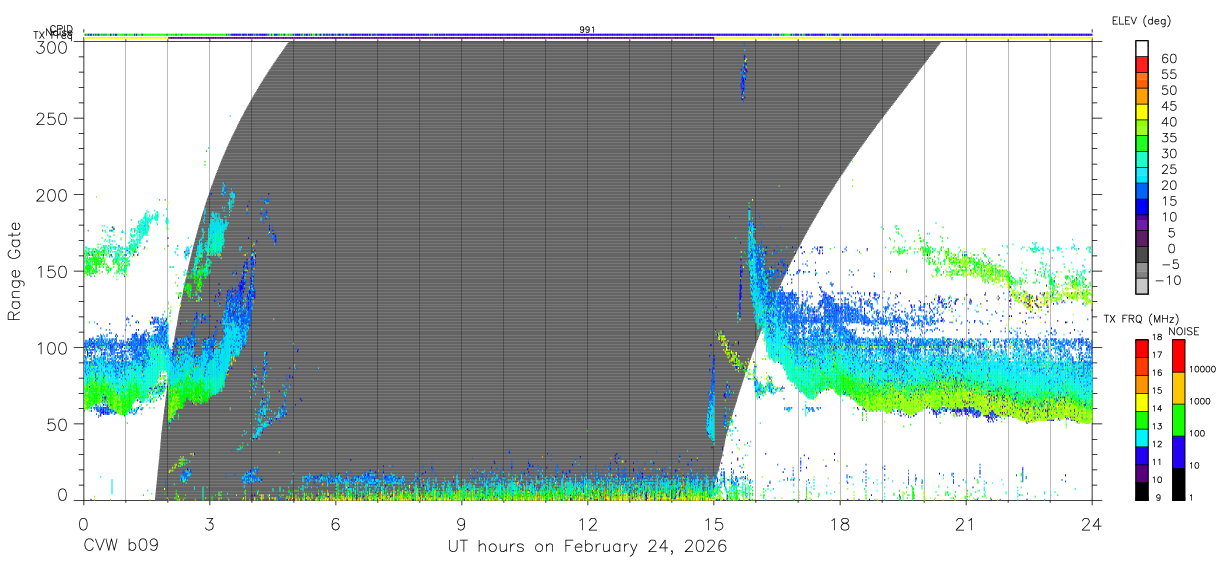Click the "UT hours on February 24, 2026" axis title
Screen dimensions: 1228x567
pyautogui.click(x=587, y=547)
